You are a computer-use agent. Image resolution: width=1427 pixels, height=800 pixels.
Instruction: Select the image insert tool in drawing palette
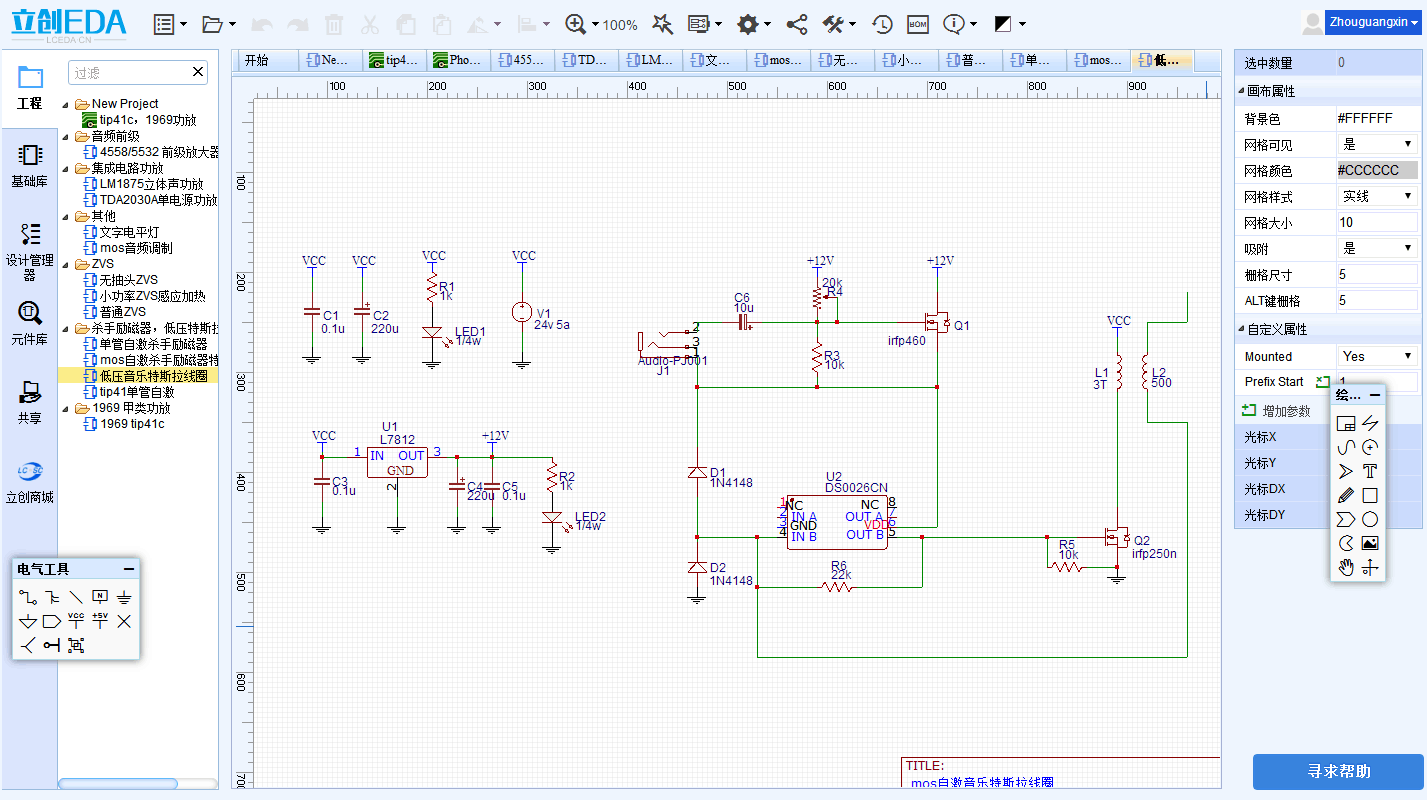(1370, 543)
